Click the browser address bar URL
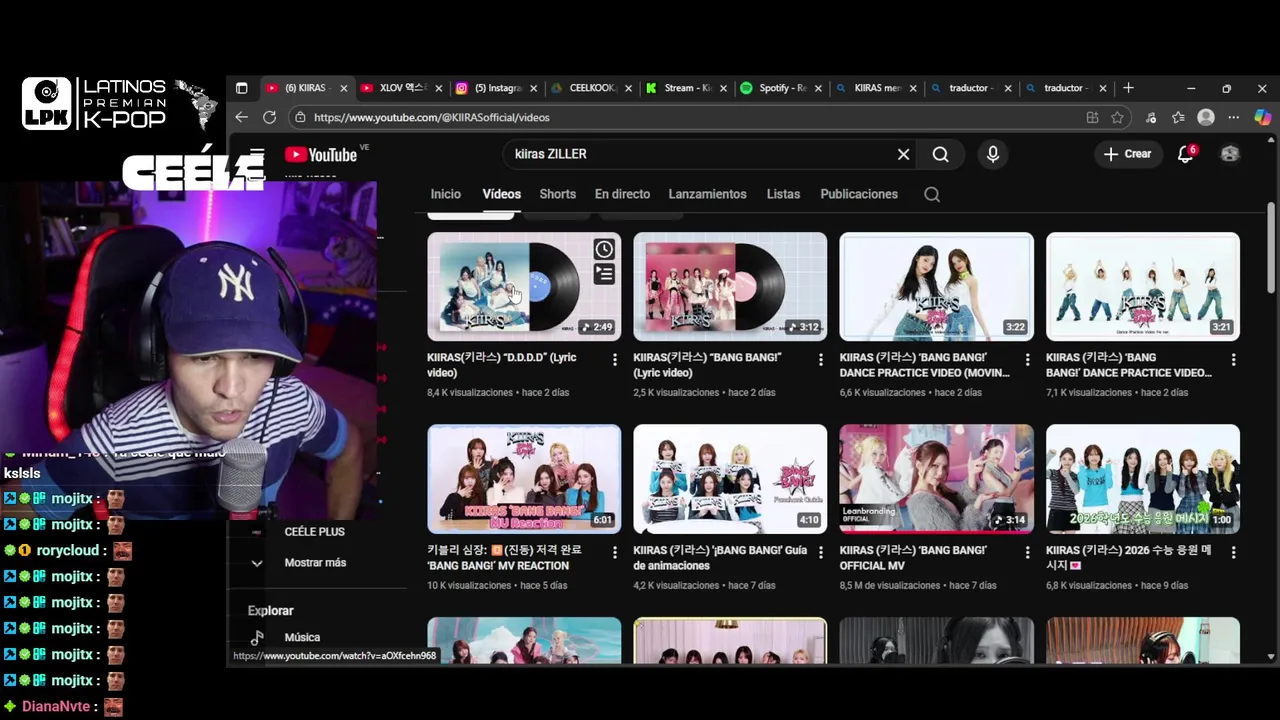Screen dimensions: 1280x720 [x=432, y=117]
